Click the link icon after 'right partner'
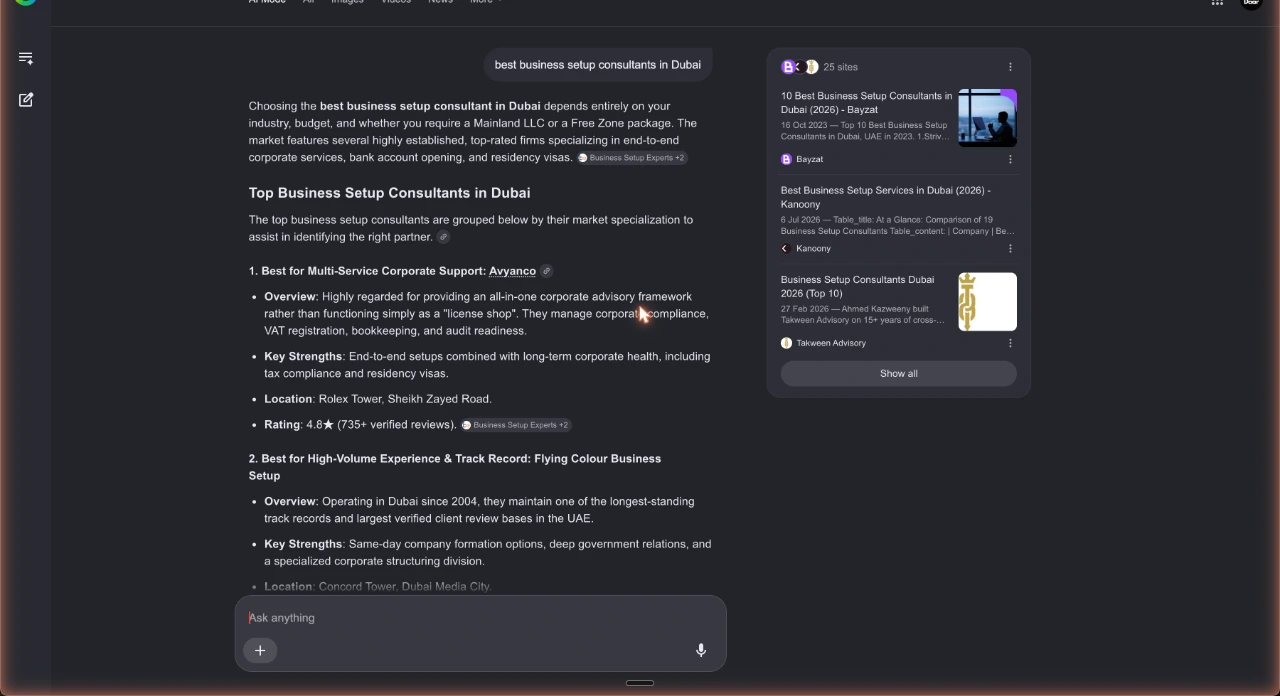Screen dimensions: 1280x696 point(443,237)
